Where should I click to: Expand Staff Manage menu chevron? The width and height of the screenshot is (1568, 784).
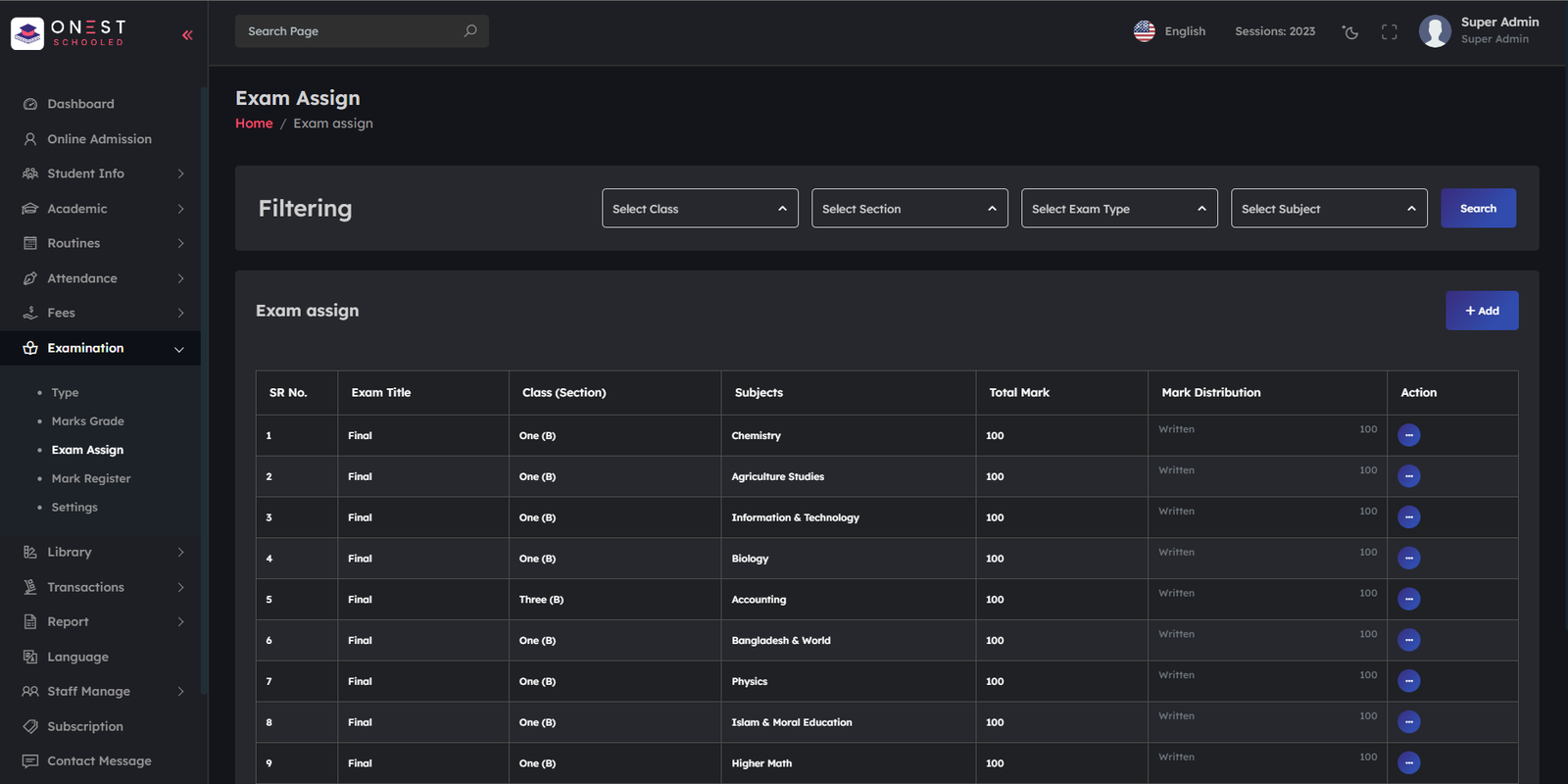coord(180,691)
